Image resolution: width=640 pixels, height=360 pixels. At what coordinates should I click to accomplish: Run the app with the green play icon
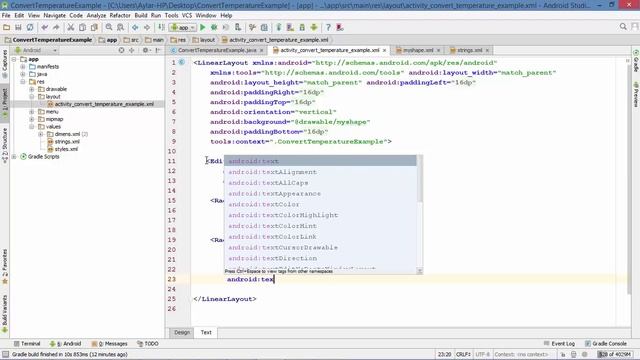coord(202,27)
